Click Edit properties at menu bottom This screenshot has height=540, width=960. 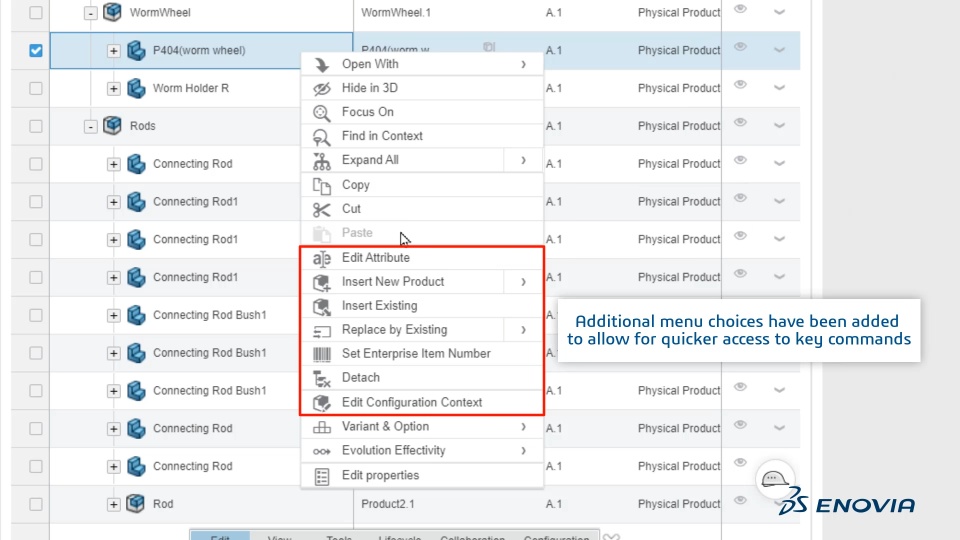[380, 475]
